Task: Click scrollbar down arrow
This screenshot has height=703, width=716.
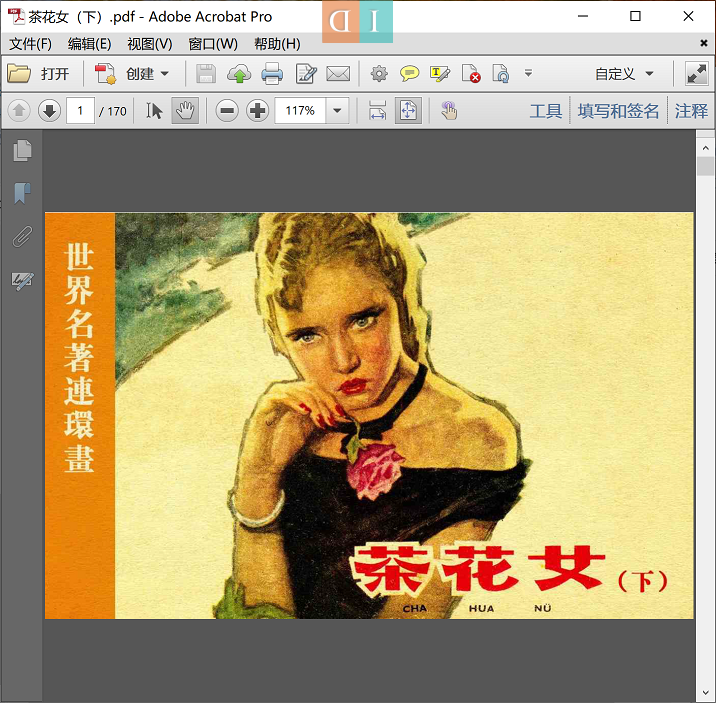Action: (x=705, y=694)
